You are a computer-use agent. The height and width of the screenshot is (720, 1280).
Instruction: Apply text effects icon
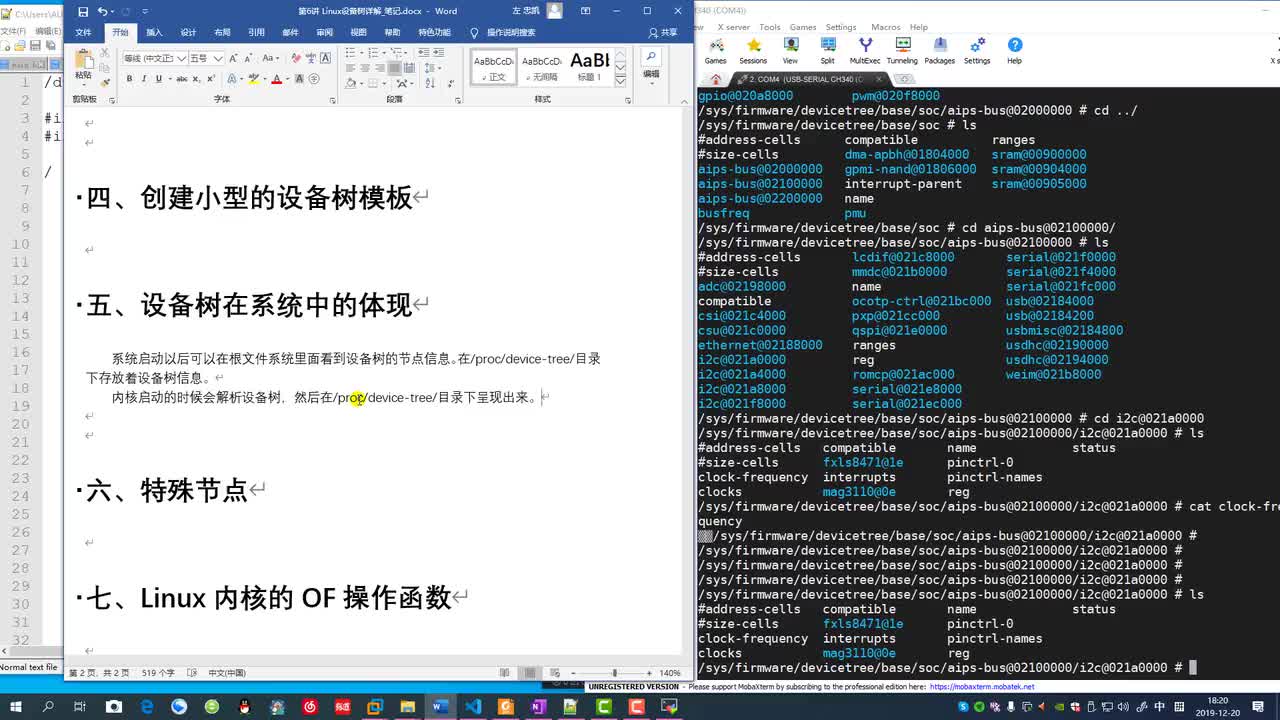click(232, 78)
